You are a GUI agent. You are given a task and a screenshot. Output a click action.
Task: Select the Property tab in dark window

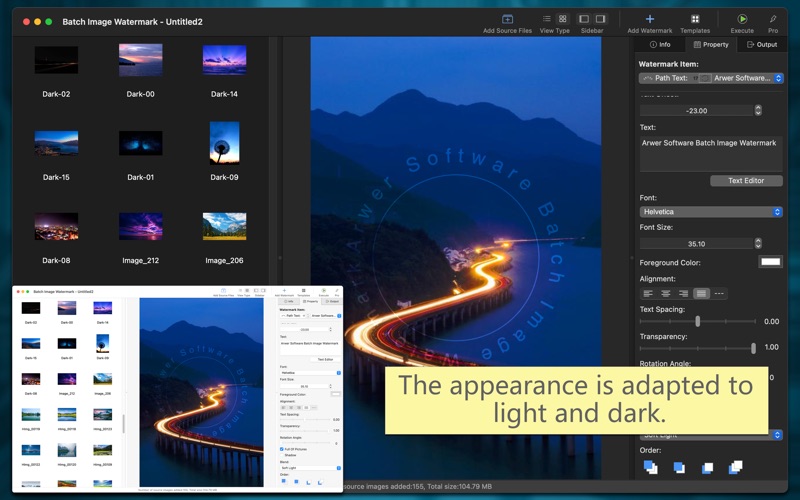click(x=711, y=44)
